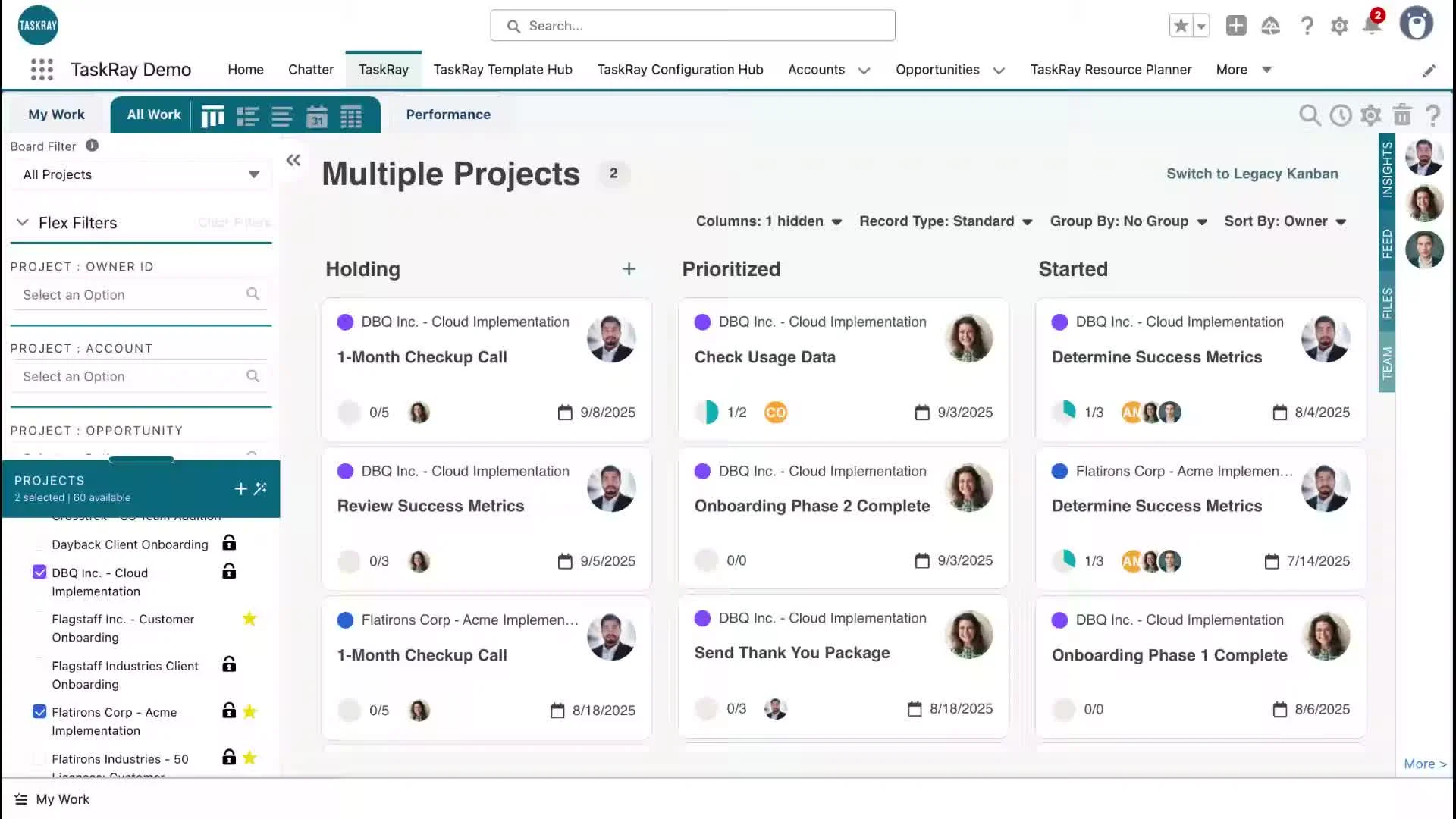Expand the More navigation dropdown

tap(1244, 70)
